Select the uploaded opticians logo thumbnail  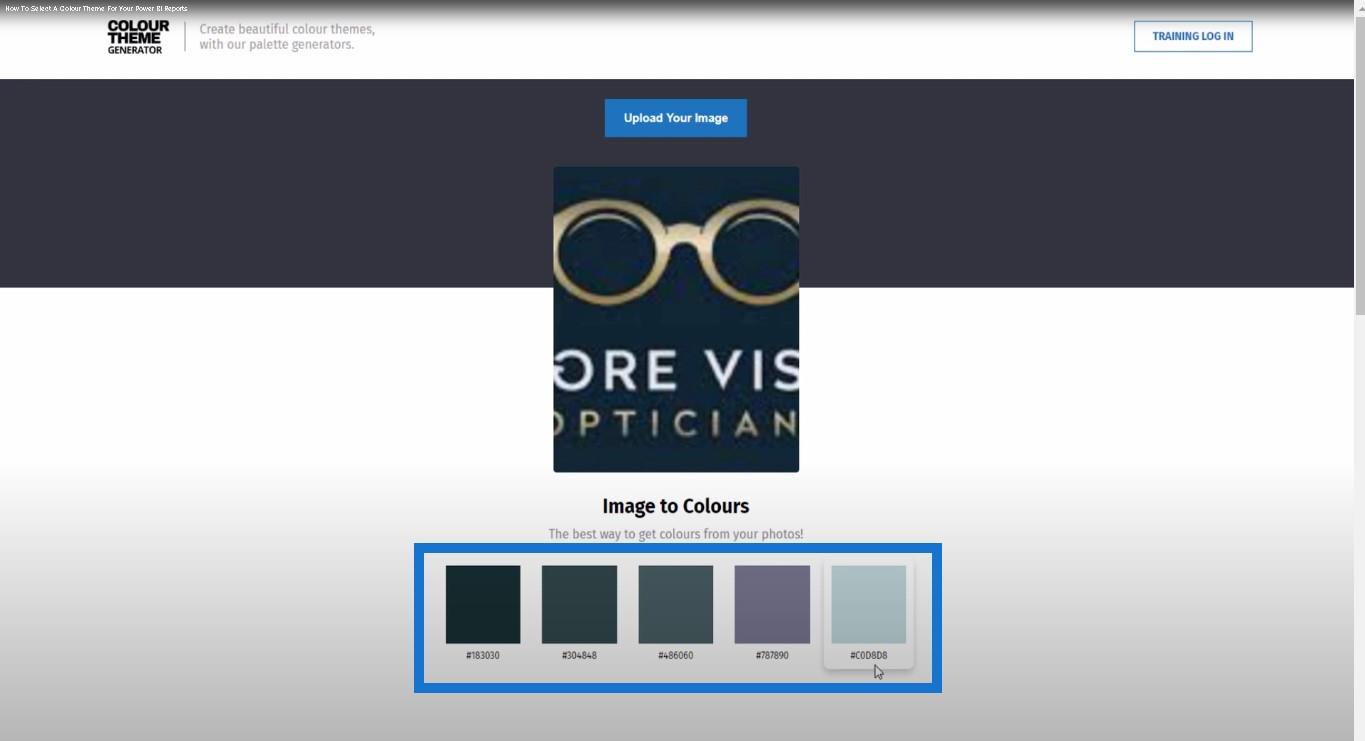coord(676,319)
